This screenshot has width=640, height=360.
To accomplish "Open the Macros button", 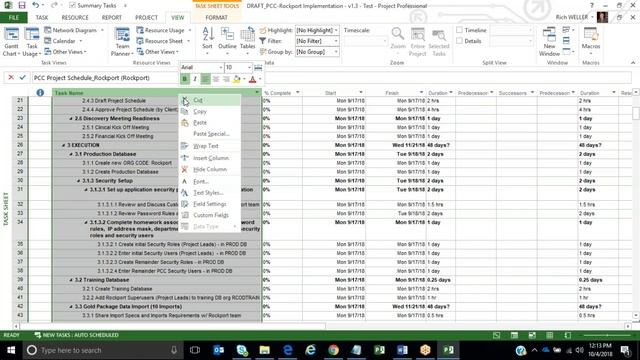I will coord(591,41).
